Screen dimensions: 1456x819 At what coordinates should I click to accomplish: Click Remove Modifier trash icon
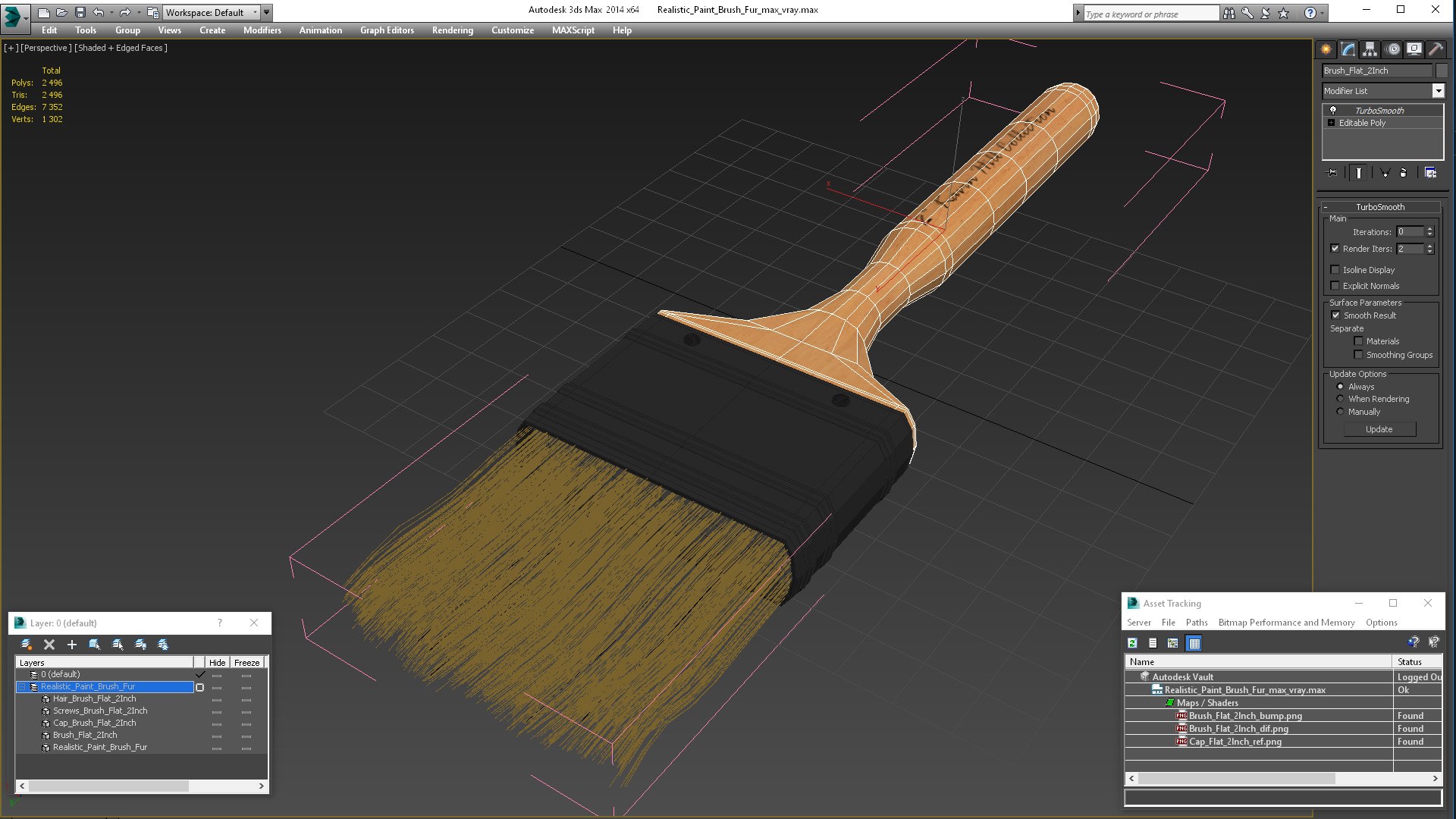(x=1403, y=173)
